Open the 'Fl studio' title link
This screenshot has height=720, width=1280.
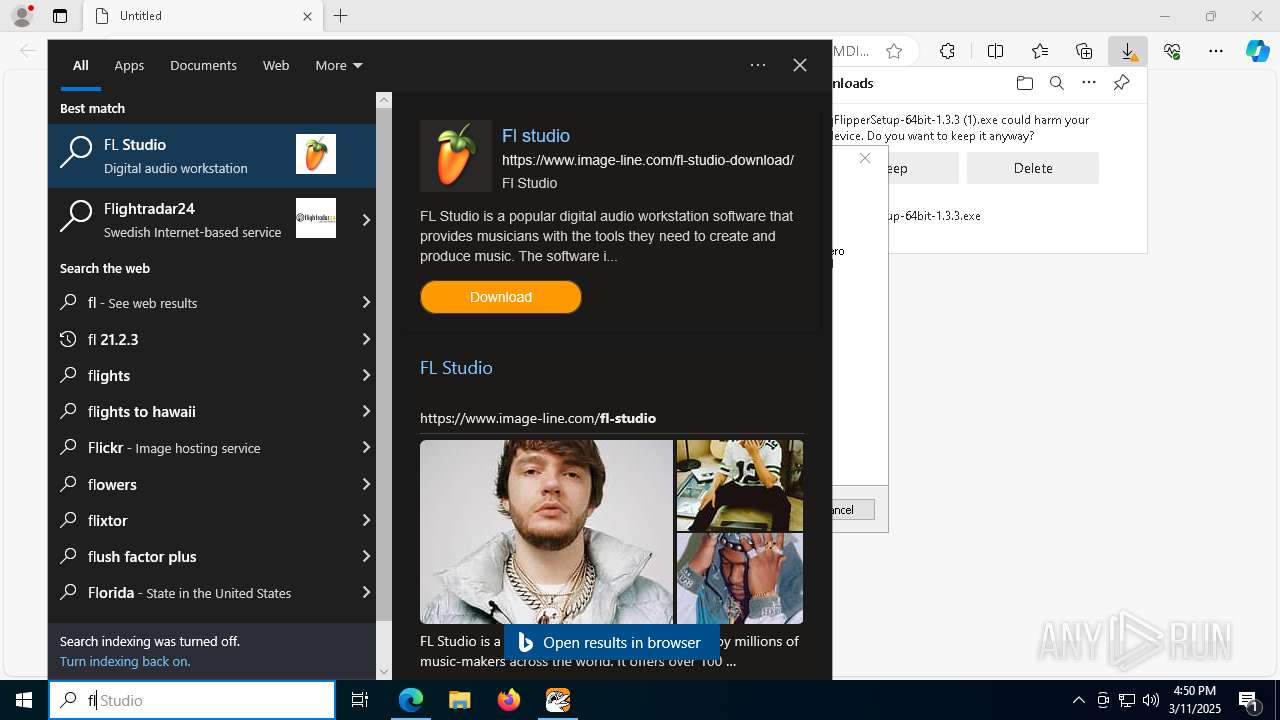point(536,136)
